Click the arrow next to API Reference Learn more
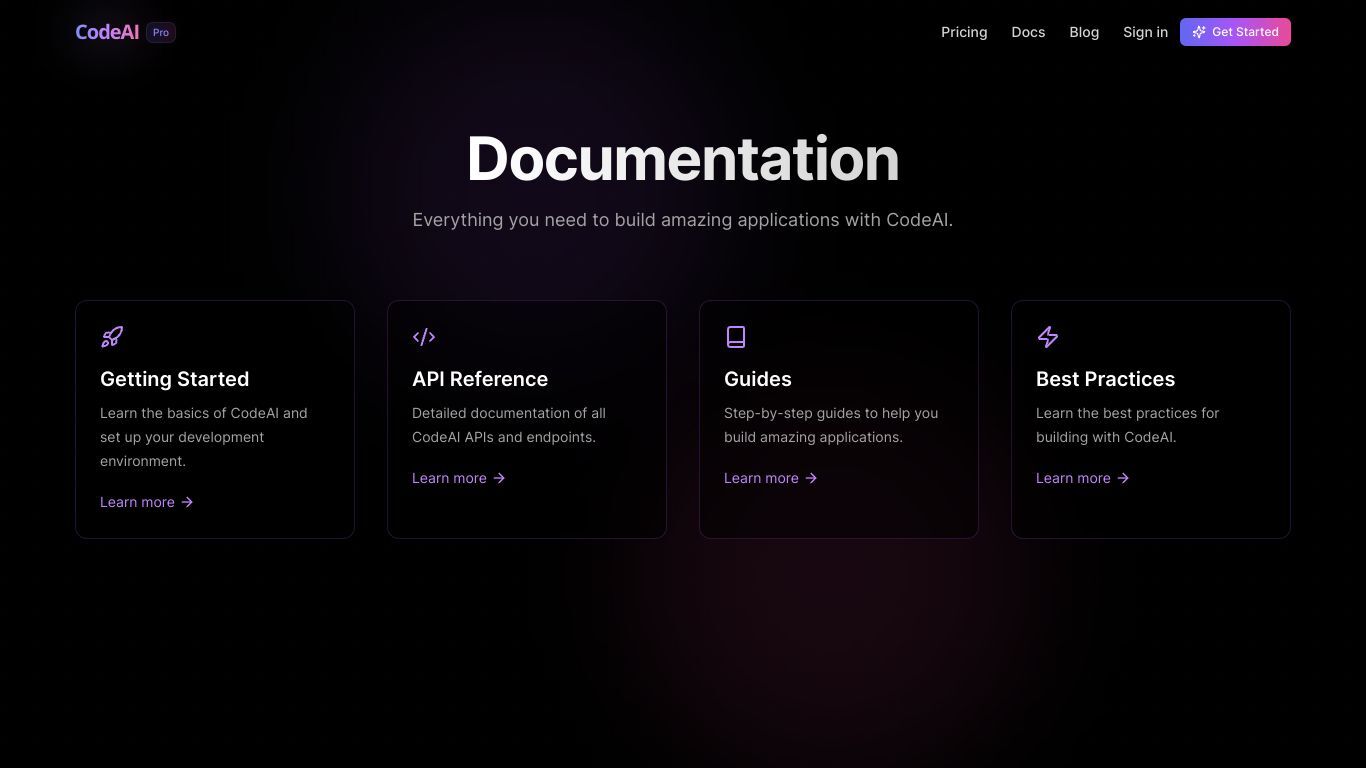Image resolution: width=1366 pixels, height=768 pixels. pos(499,478)
